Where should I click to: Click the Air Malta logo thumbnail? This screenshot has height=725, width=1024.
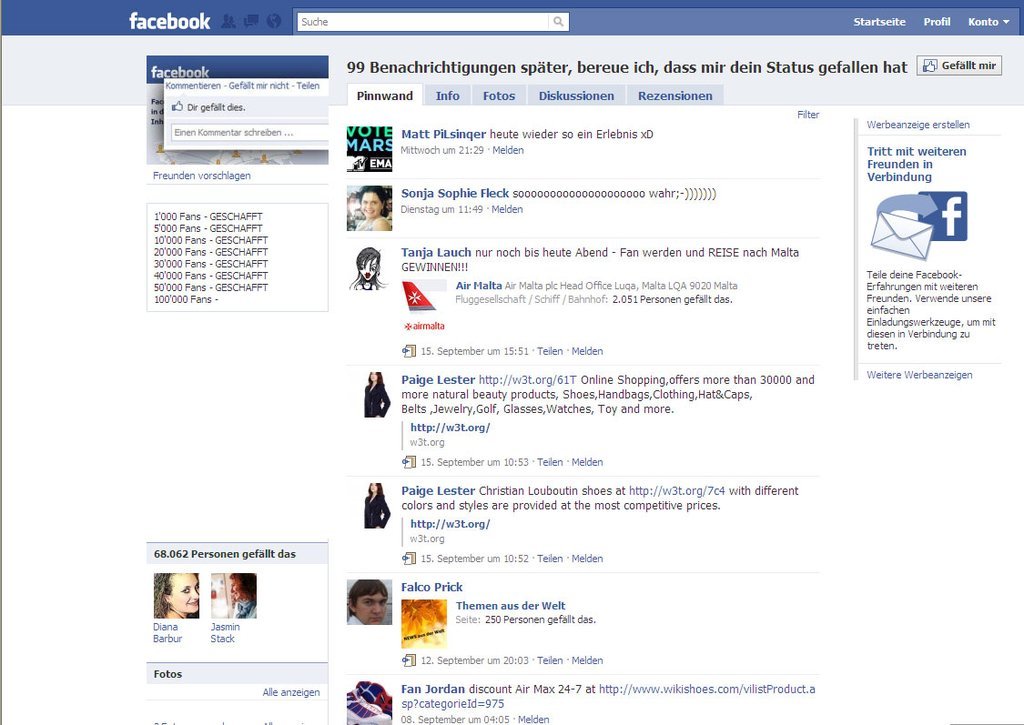click(424, 306)
